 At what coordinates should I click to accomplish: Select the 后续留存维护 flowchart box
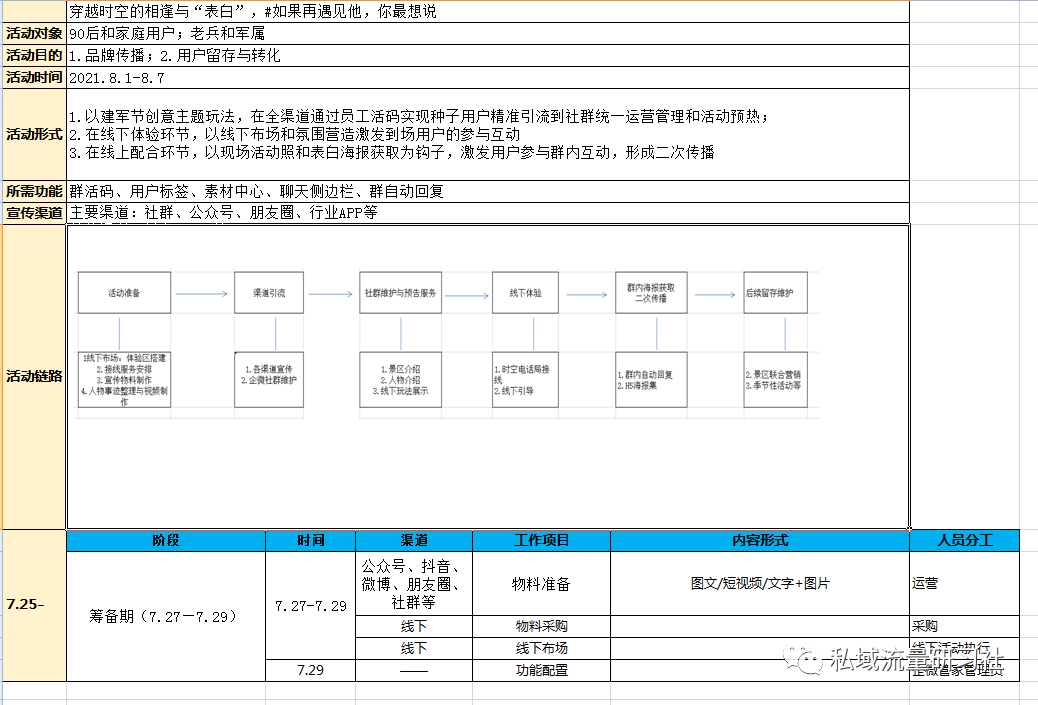click(776, 293)
